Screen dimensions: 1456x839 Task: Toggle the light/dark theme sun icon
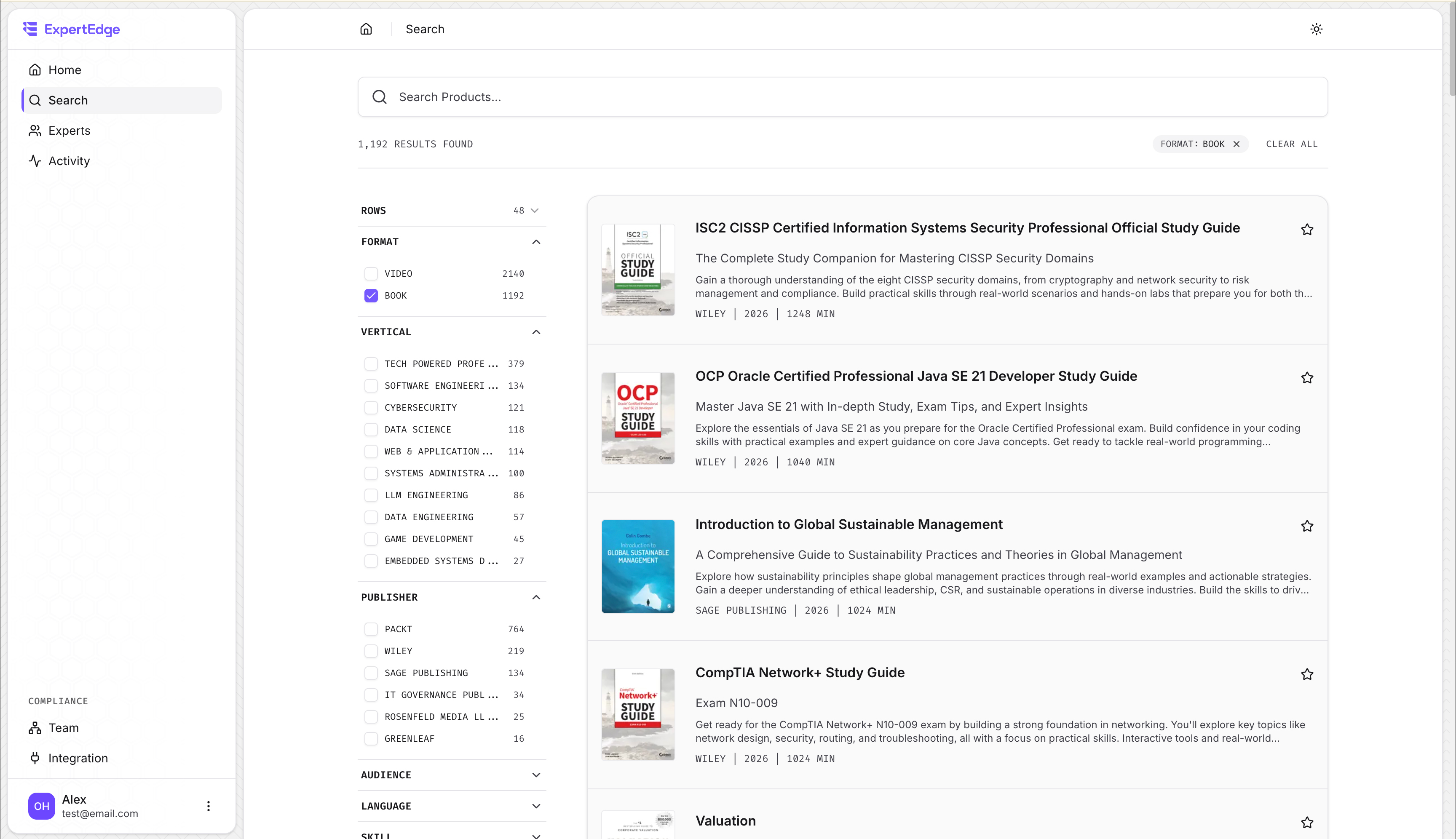[1316, 29]
